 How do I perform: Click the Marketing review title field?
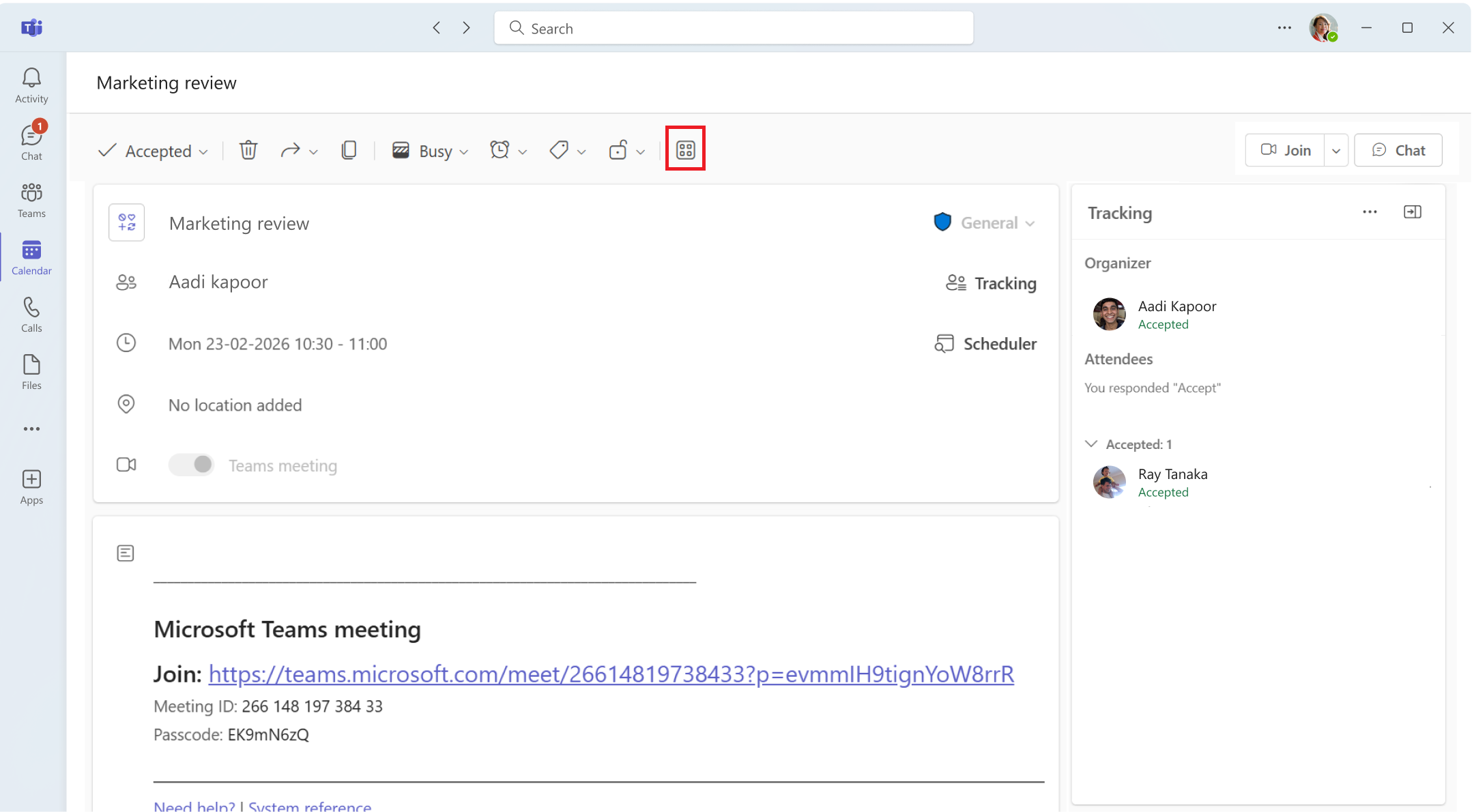pyautogui.click(x=239, y=223)
